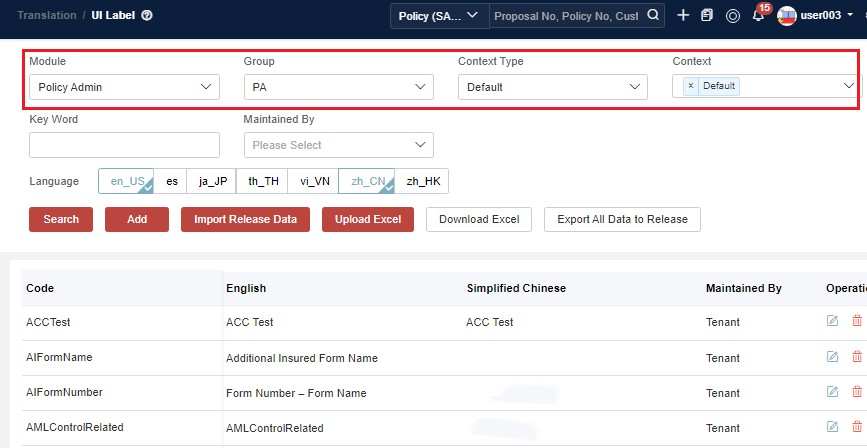Go to Translation breadcrumb

coord(45,16)
